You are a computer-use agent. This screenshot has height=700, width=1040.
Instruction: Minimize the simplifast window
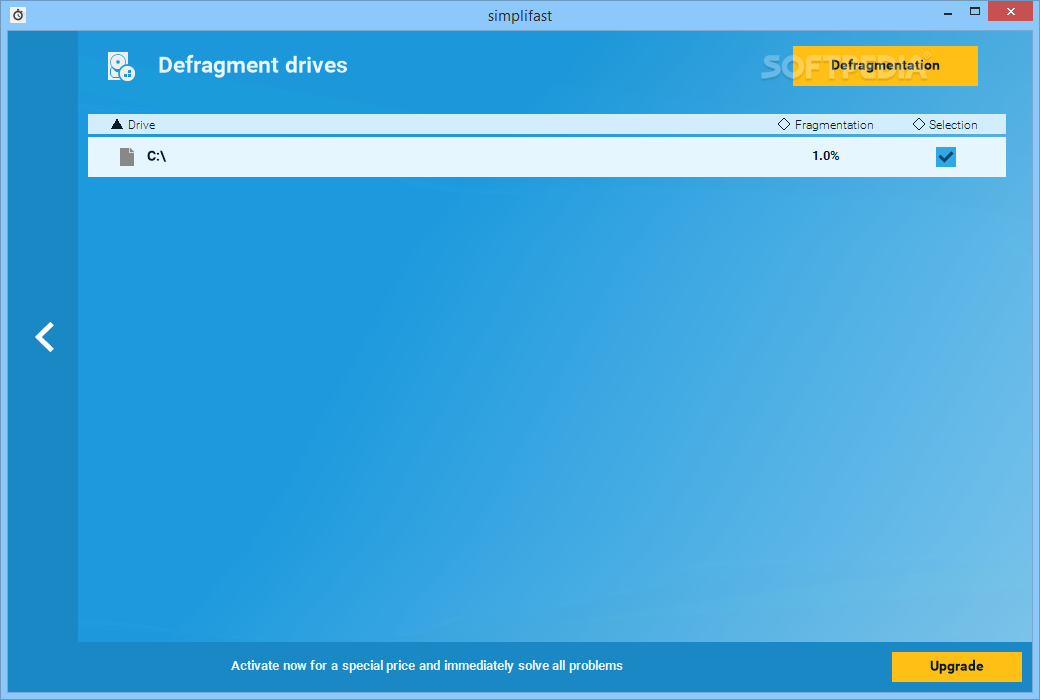[948, 12]
